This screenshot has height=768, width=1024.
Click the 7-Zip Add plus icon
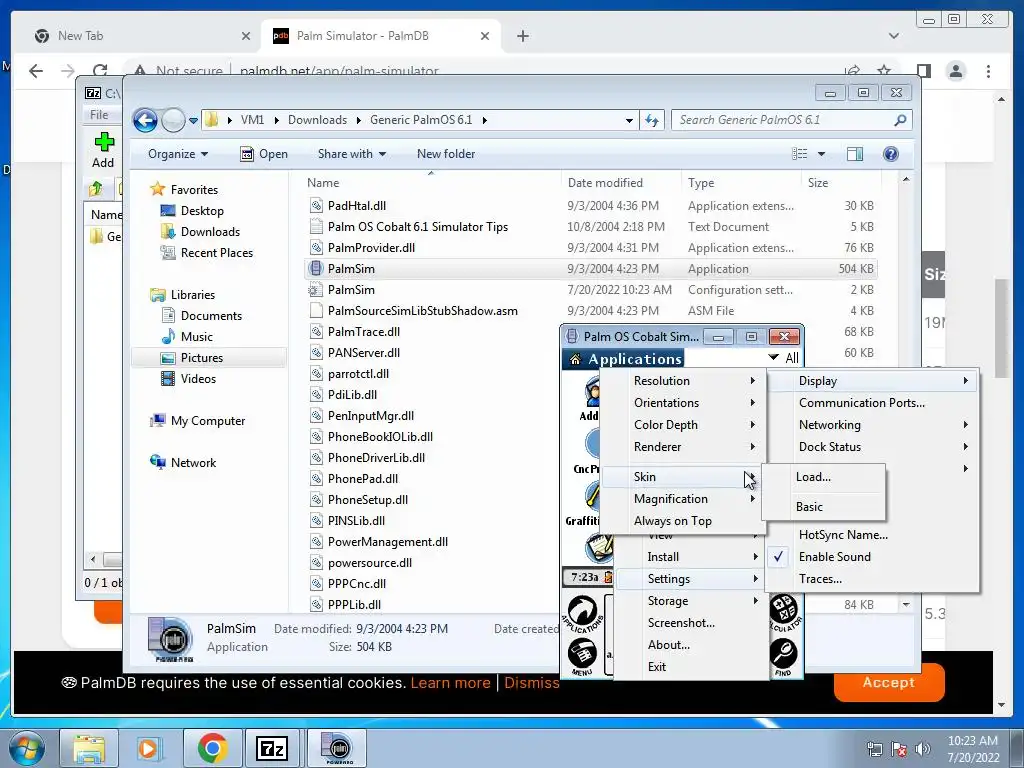103,142
